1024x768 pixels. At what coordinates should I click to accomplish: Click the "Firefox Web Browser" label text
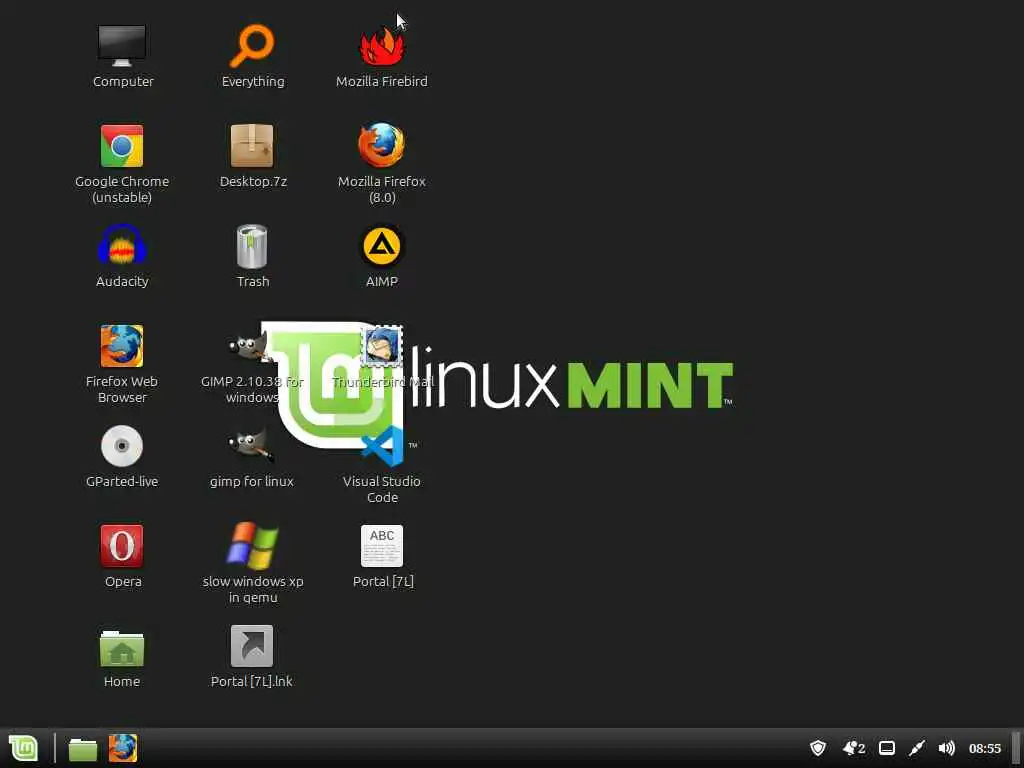(122, 389)
